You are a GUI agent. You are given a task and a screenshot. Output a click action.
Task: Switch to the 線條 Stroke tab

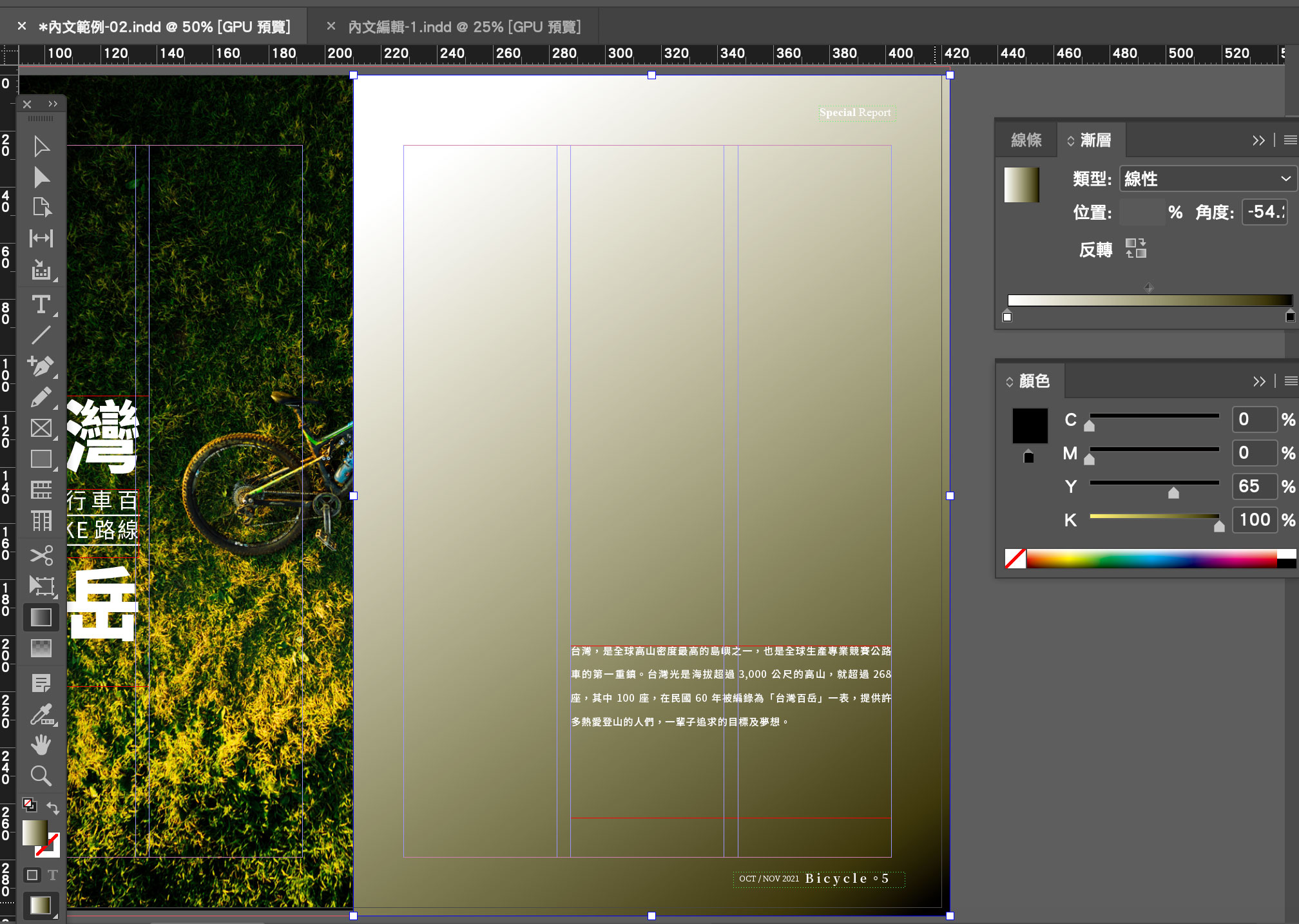[x=1026, y=140]
